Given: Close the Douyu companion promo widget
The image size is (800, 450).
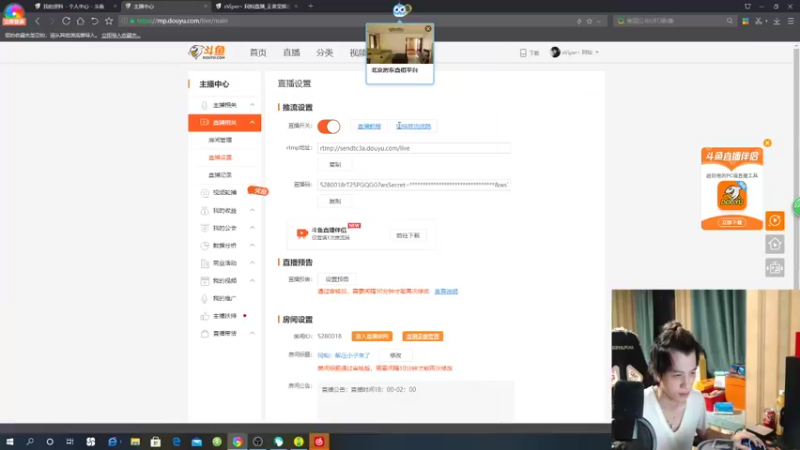Looking at the screenshot, I should click(x=767, y=143).
